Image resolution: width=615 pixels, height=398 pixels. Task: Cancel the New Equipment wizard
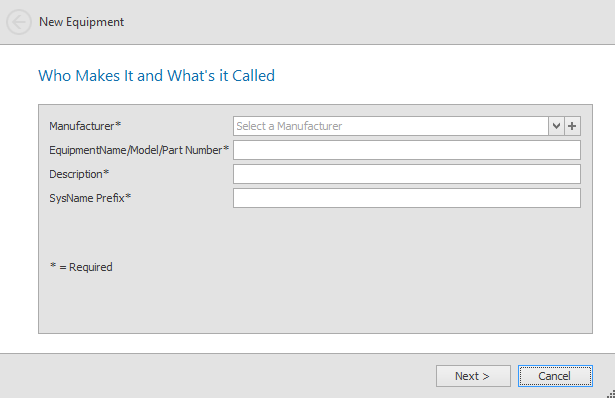[x=555, y=376]
